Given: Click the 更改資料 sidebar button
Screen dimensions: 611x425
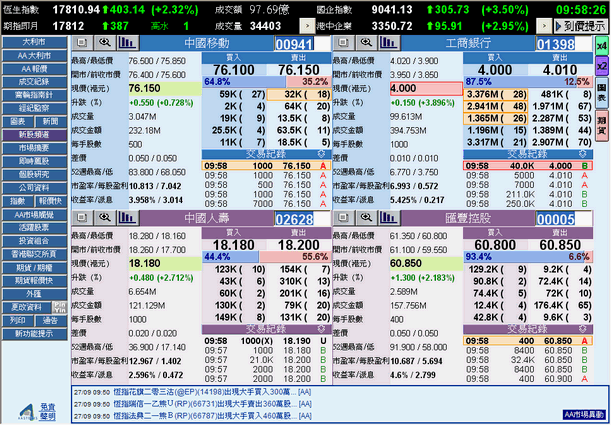Looking at the screenshot, I should pos(27,307).
